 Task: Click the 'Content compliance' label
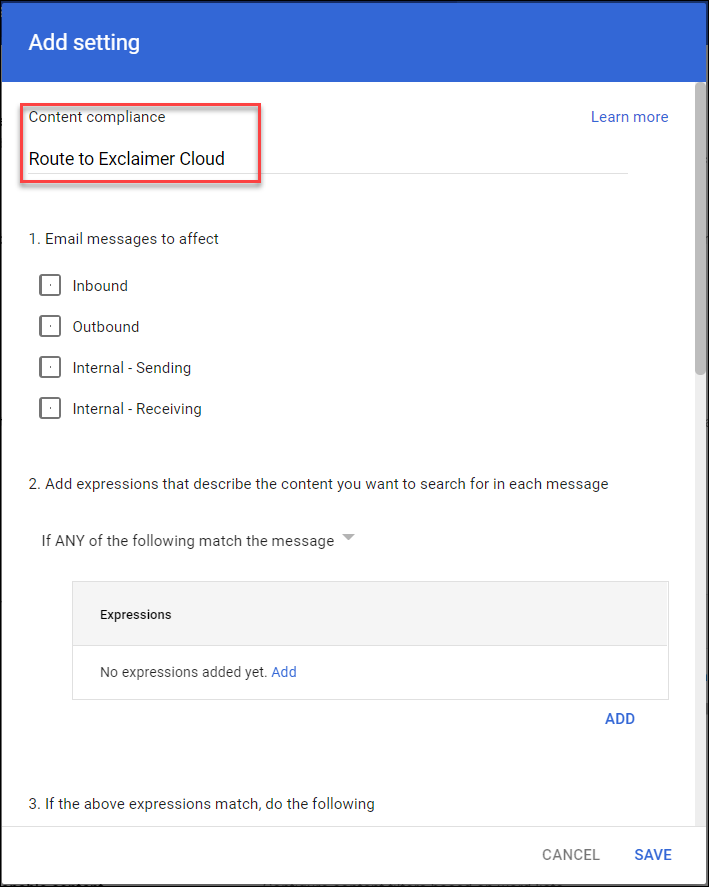pos(97,117)
